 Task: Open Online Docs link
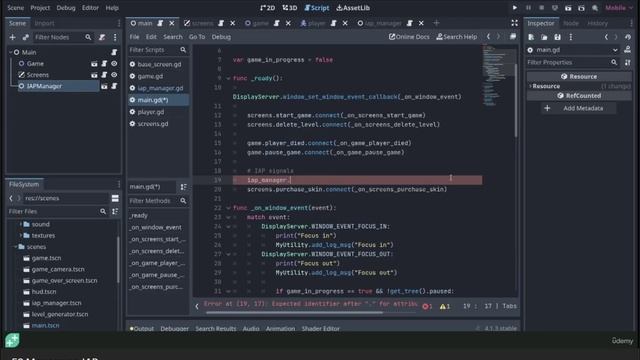coord(409,37)
